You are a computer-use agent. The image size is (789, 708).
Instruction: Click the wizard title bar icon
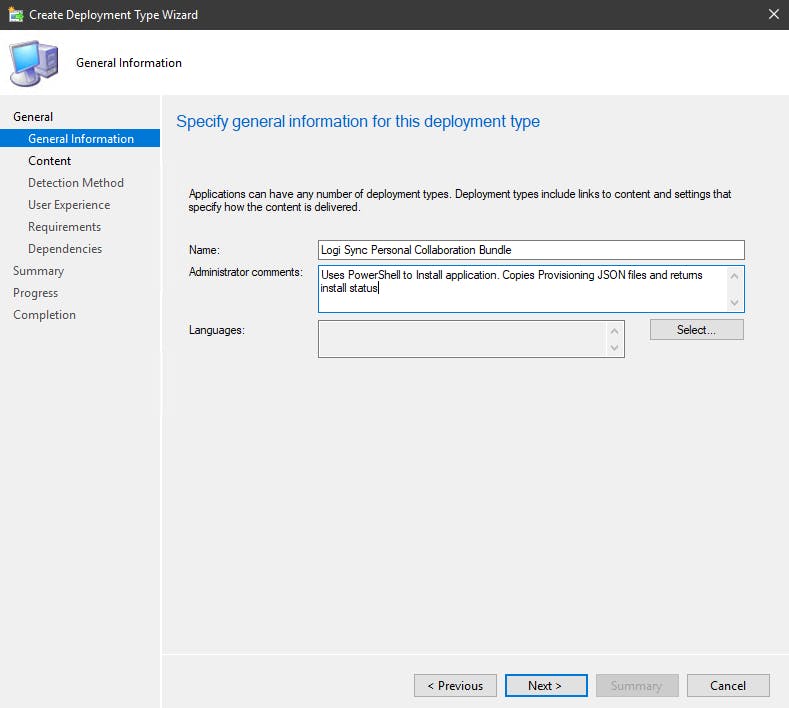point(16,15)
